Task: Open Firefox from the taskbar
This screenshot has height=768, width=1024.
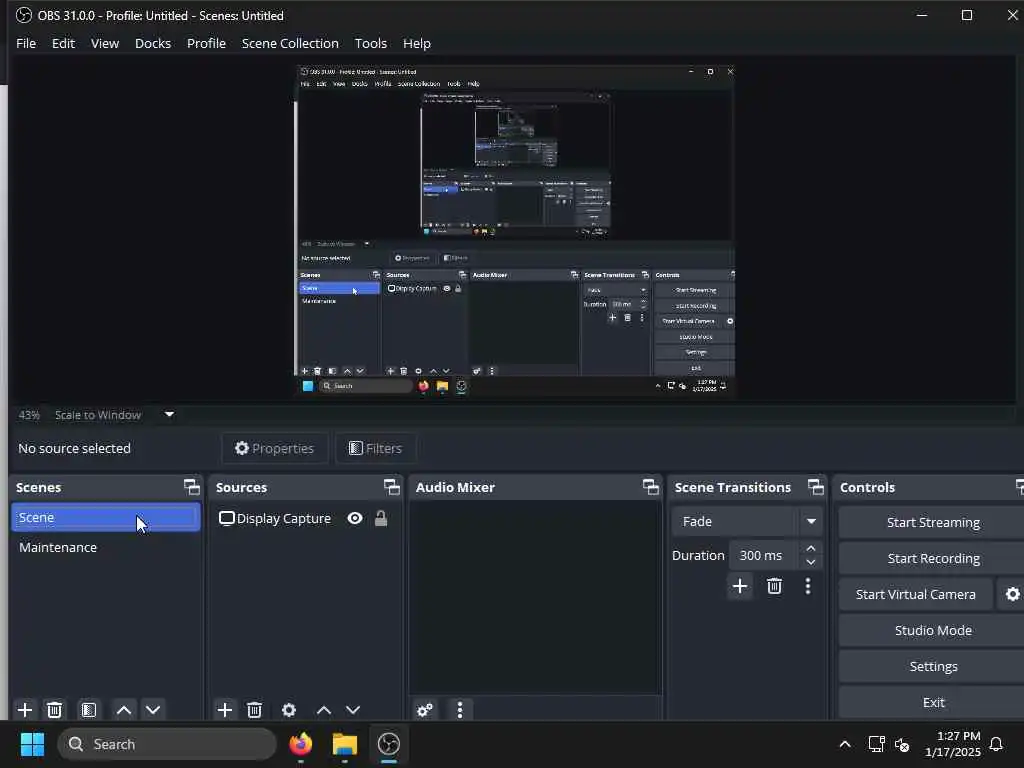Action: tap(300, 744)
